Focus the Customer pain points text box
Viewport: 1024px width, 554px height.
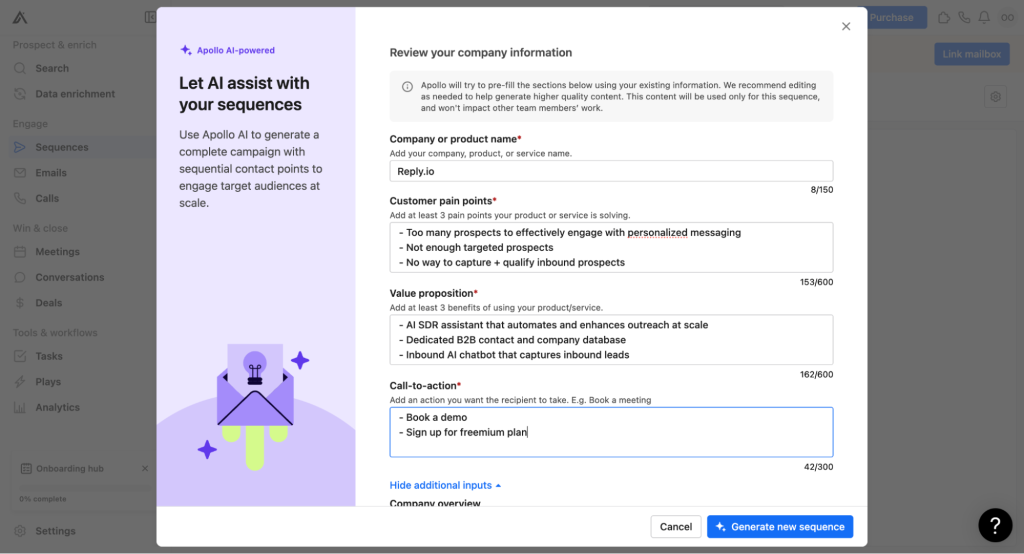(611, 248)
